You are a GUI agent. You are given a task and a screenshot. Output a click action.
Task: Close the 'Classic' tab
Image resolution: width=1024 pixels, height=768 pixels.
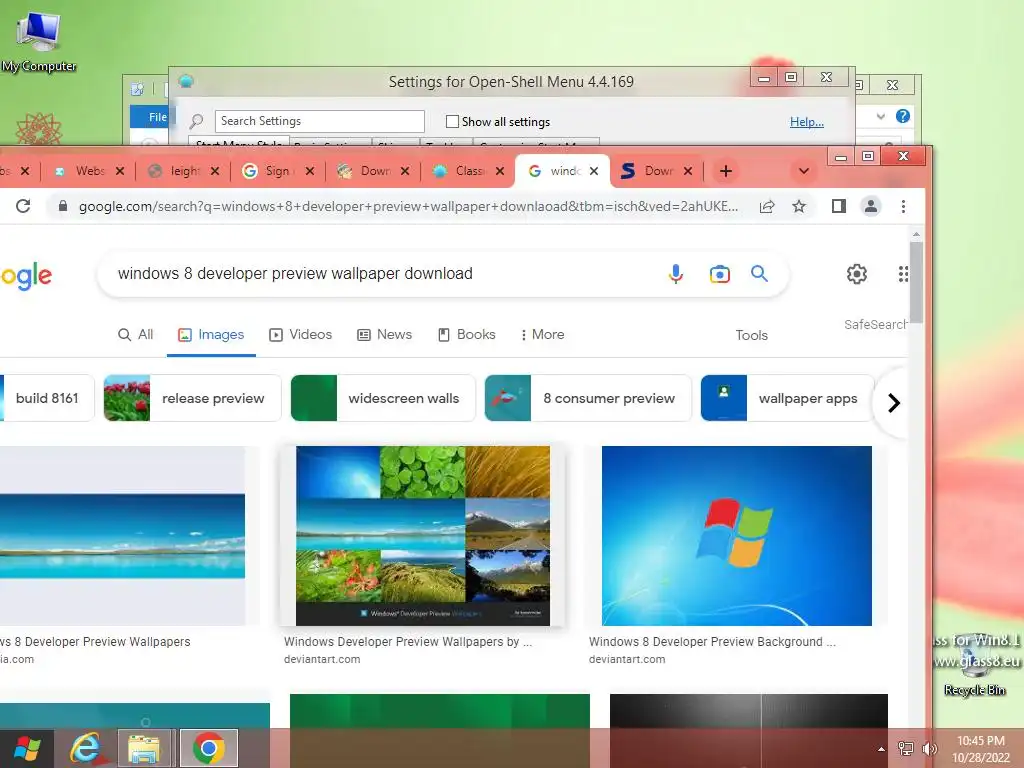pos(500,171)
